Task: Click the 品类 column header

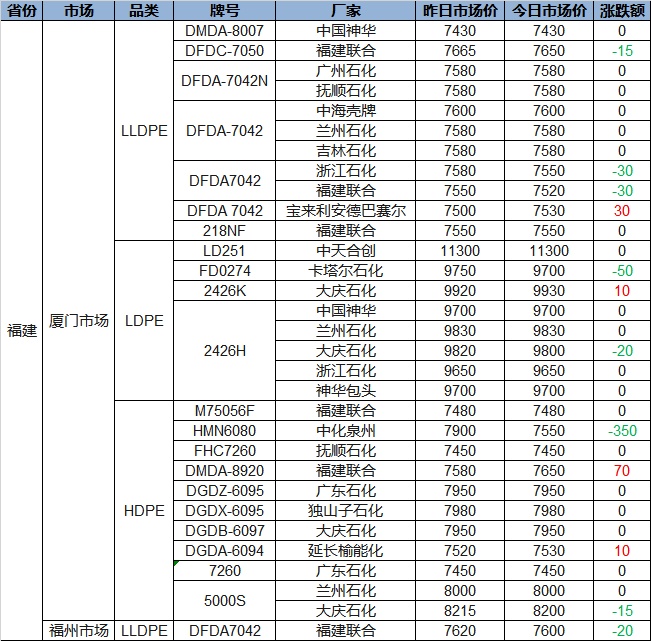Action: click(144, 10)
